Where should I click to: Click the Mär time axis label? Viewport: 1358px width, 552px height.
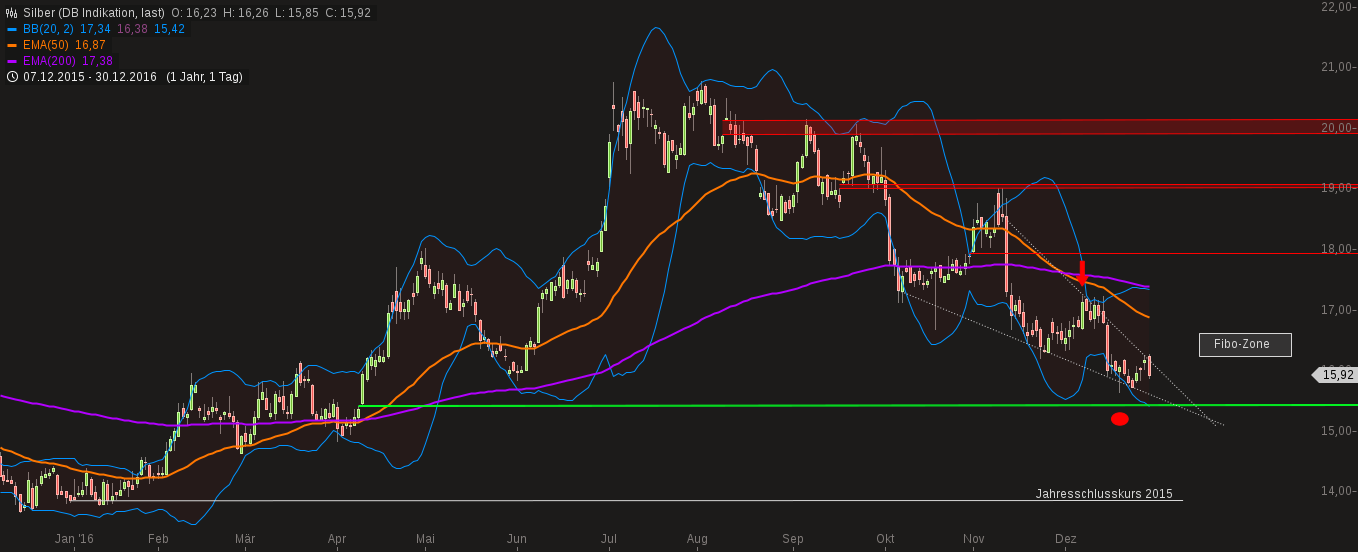(245, 539)
